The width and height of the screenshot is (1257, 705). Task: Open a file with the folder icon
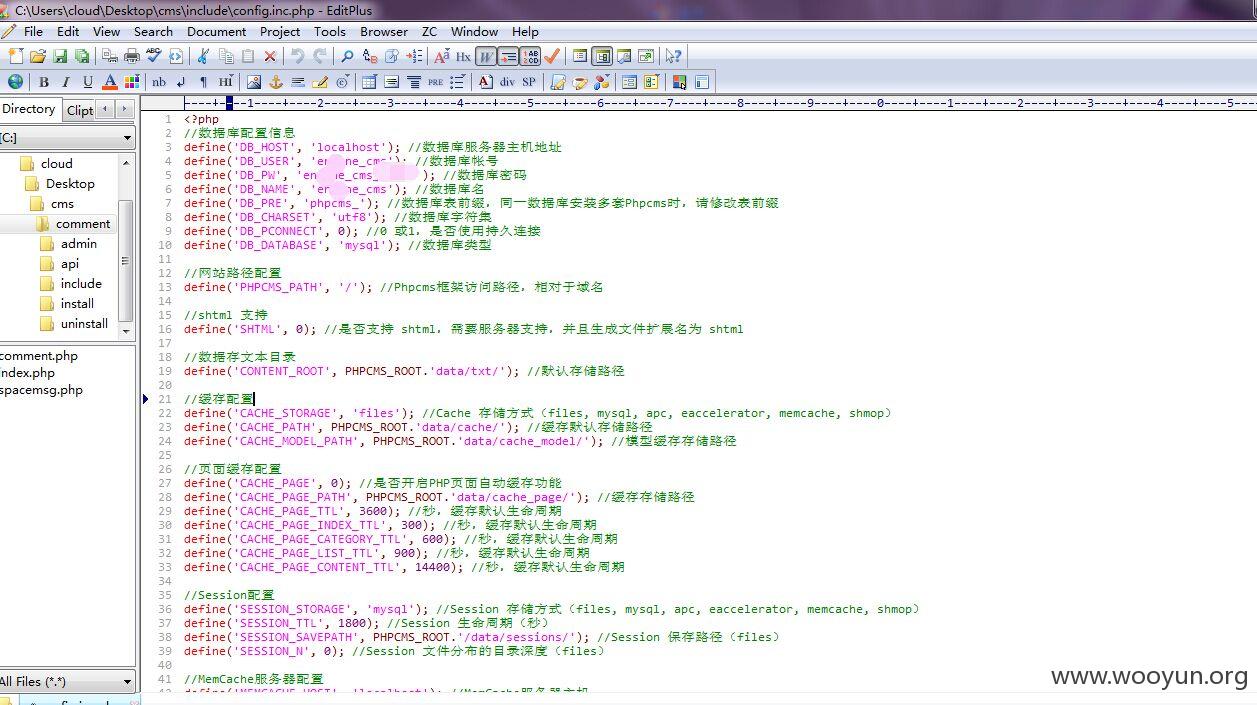tap(38, 56)
